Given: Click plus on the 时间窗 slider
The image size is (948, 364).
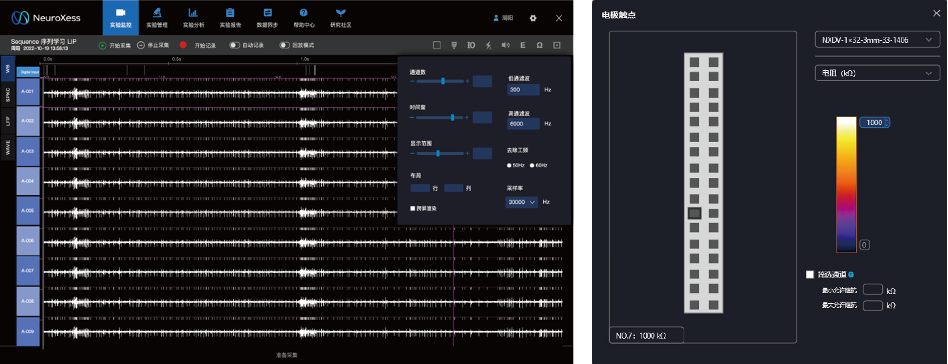Looking at the screenshot, I should click(467, 117).
